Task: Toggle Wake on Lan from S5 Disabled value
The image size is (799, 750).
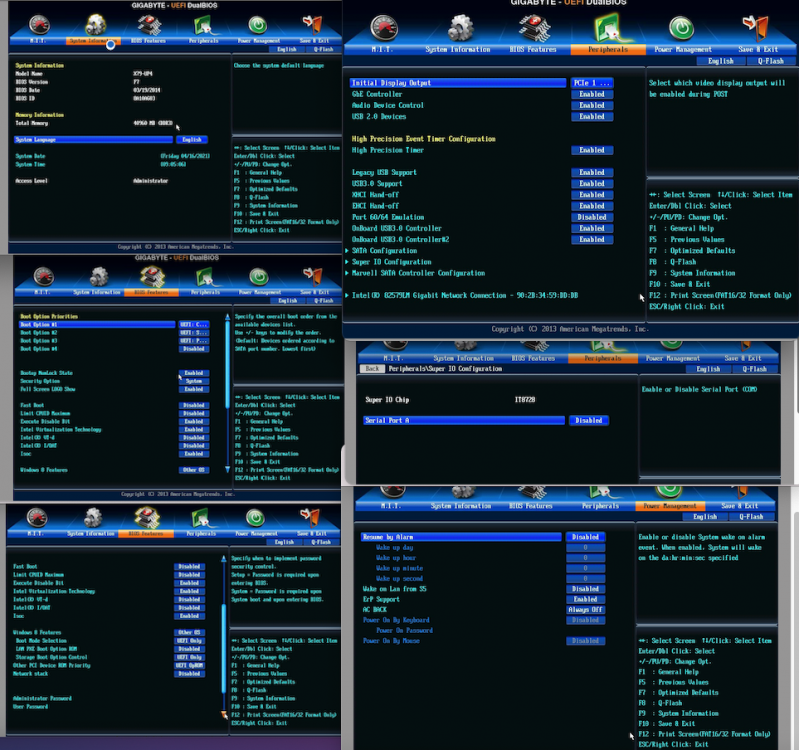Action: (x=585, y=589)
